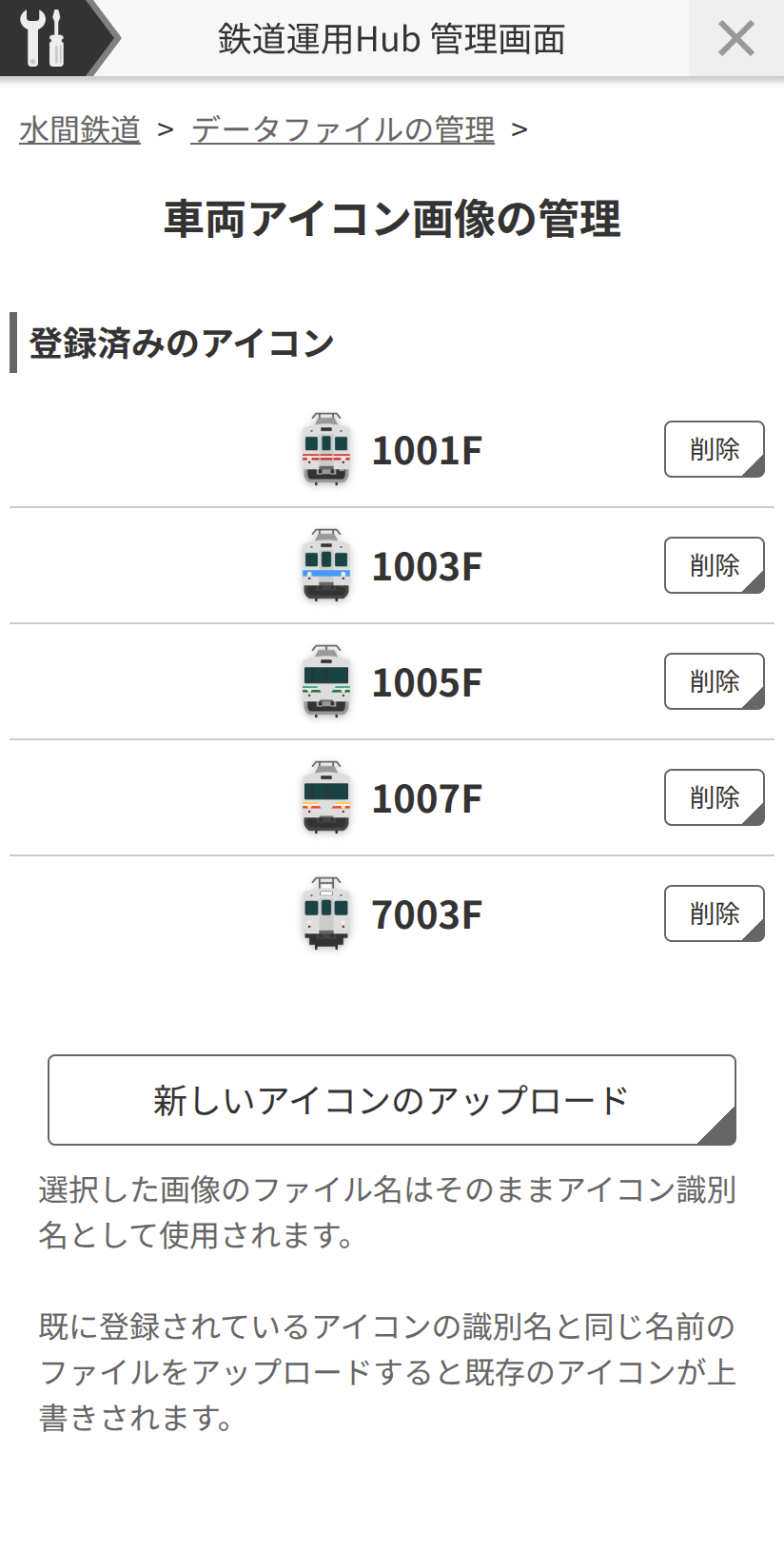Click the 1003F train icon image

pyautogui.click(x=326, y=565)
